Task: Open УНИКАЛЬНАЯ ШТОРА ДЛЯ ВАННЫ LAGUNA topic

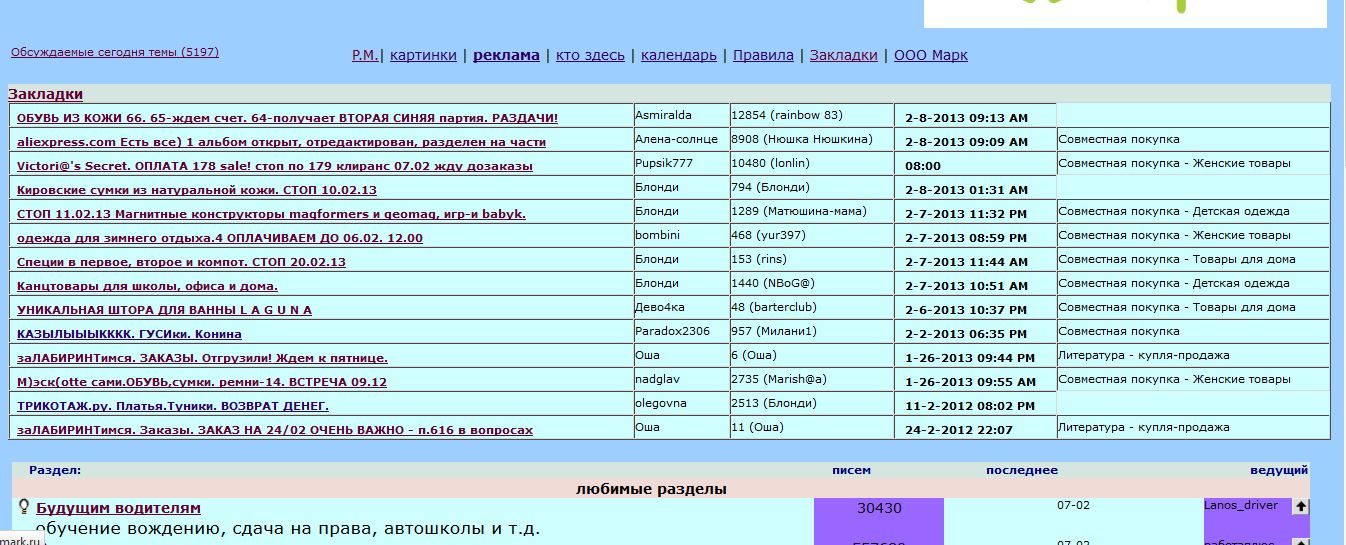Action: (x=164, y=310)
